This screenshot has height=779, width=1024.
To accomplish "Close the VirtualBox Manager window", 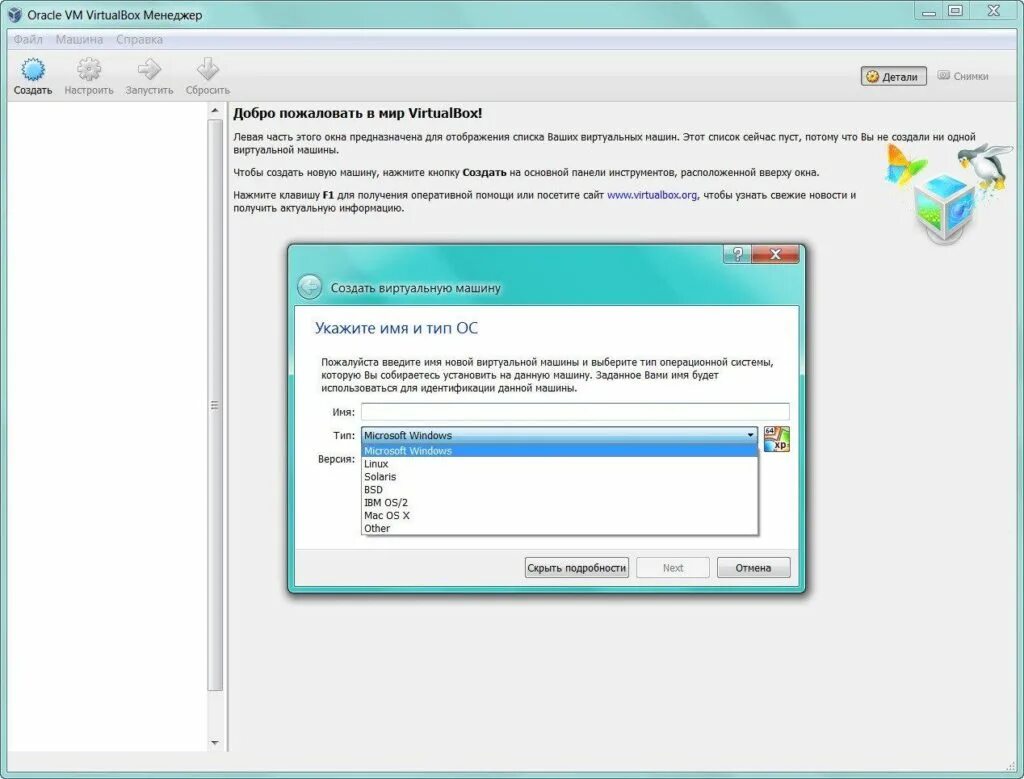I will (x=993, y=11).
